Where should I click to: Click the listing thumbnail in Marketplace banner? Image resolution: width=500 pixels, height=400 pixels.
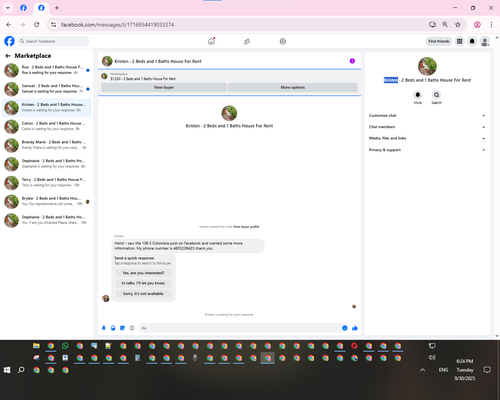104,76
